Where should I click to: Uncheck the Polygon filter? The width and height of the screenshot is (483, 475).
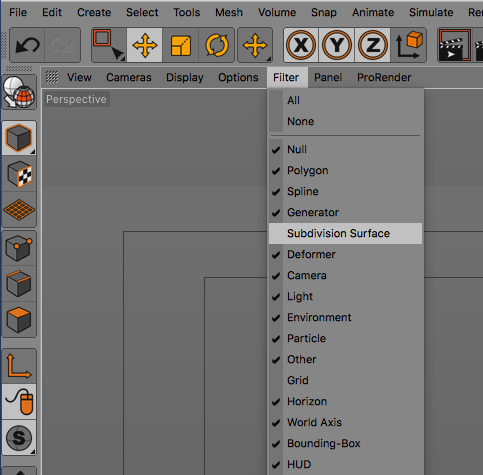tap(345, 170)
